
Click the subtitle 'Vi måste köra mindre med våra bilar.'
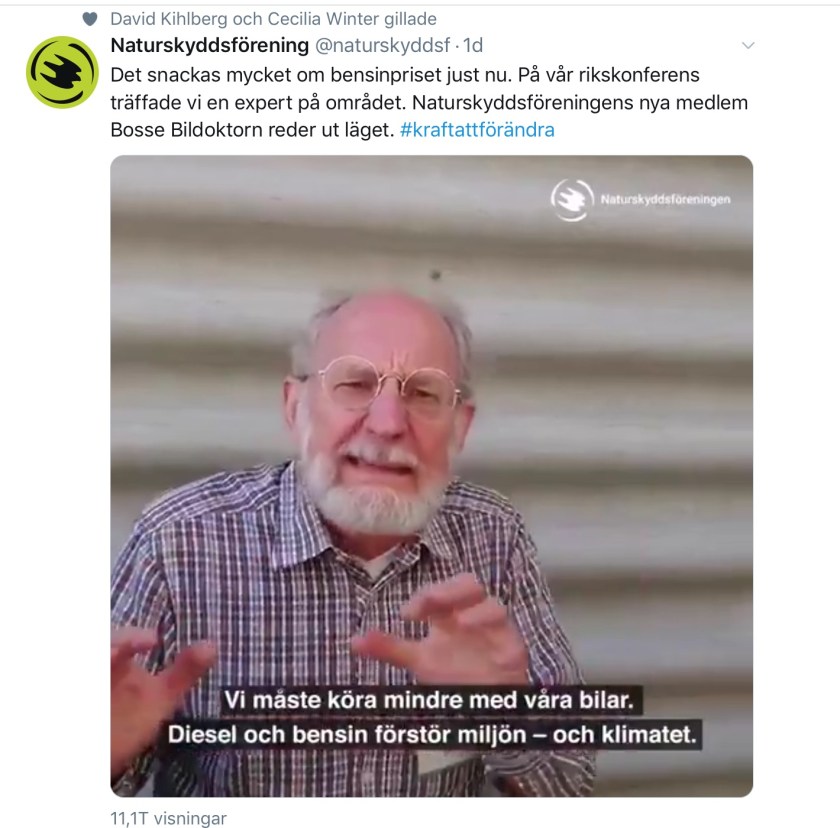point(429,700)
